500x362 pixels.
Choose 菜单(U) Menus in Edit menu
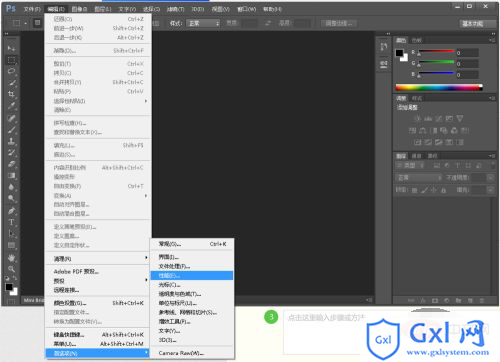coord(98,344)
